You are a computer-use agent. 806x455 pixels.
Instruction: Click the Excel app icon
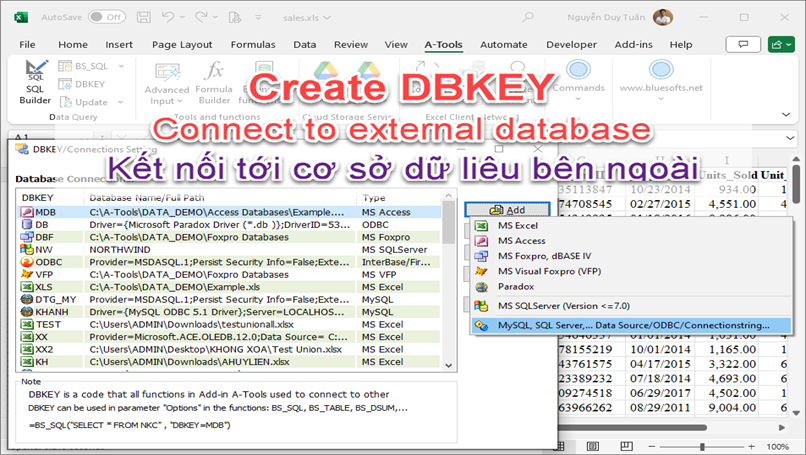(21, 17)
